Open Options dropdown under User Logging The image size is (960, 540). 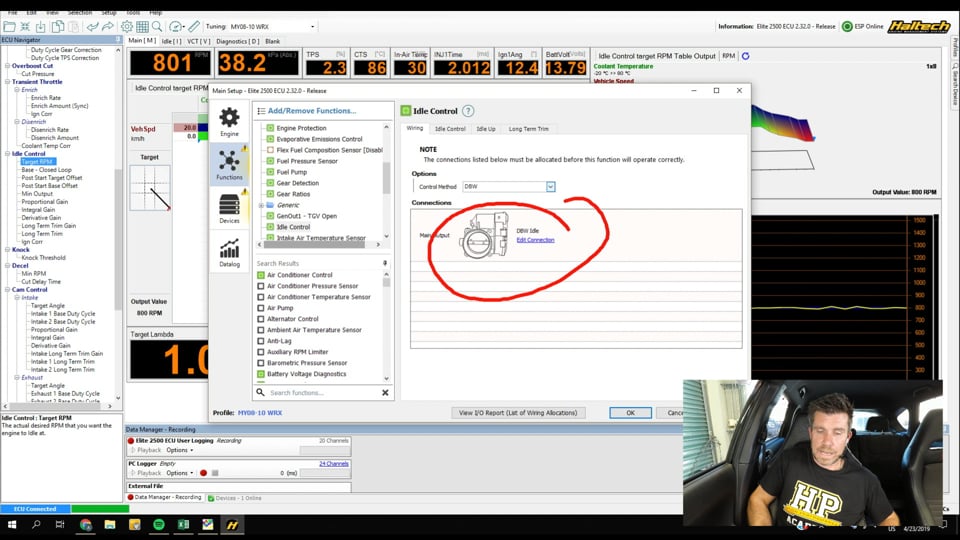point(180,450)
